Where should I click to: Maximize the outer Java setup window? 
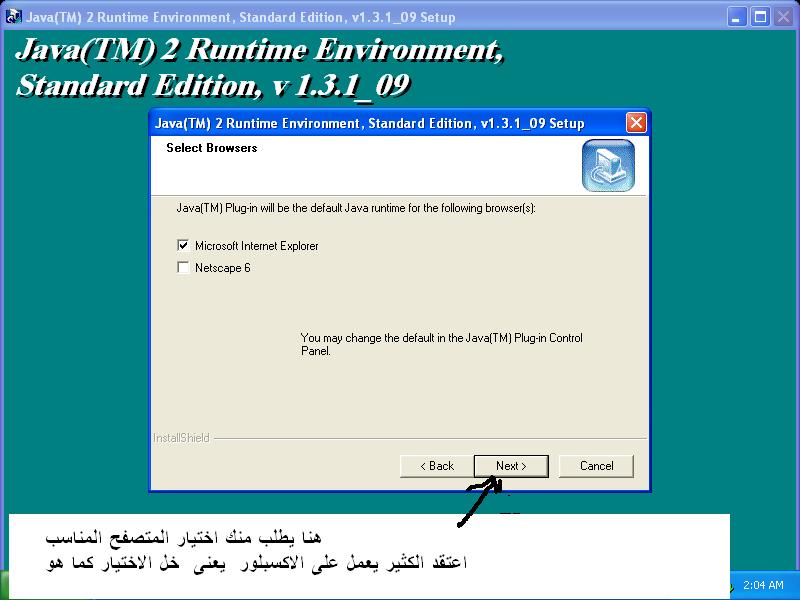click(x=760, y=17)
